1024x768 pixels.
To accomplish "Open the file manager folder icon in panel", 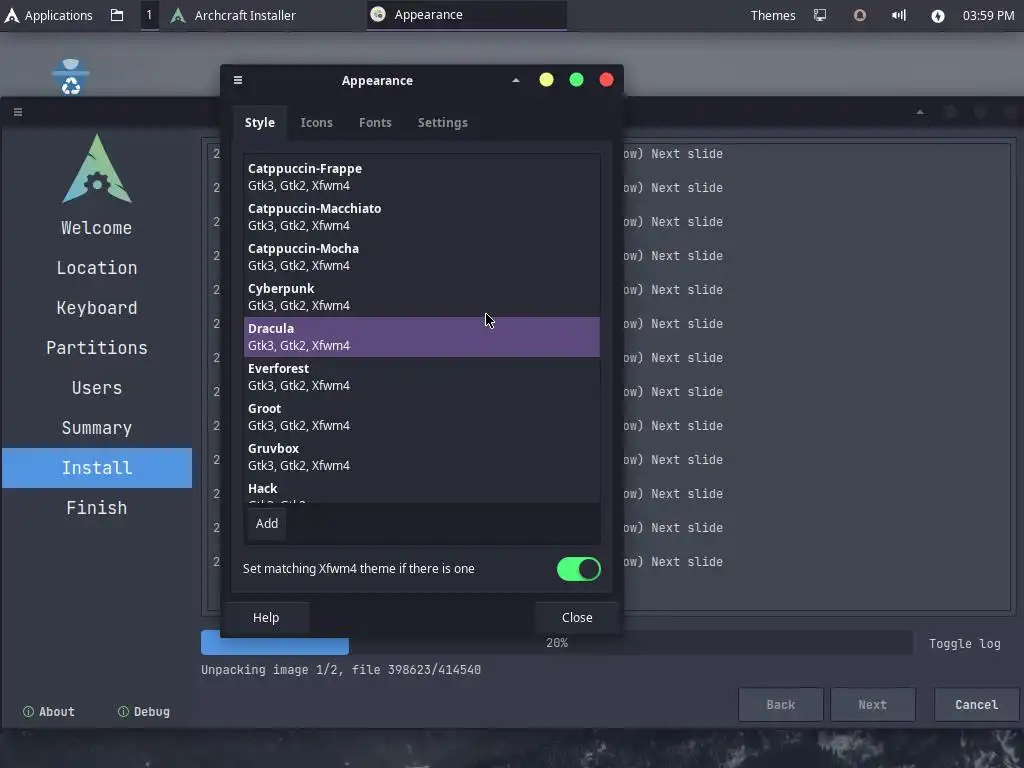I will point(117,15).
